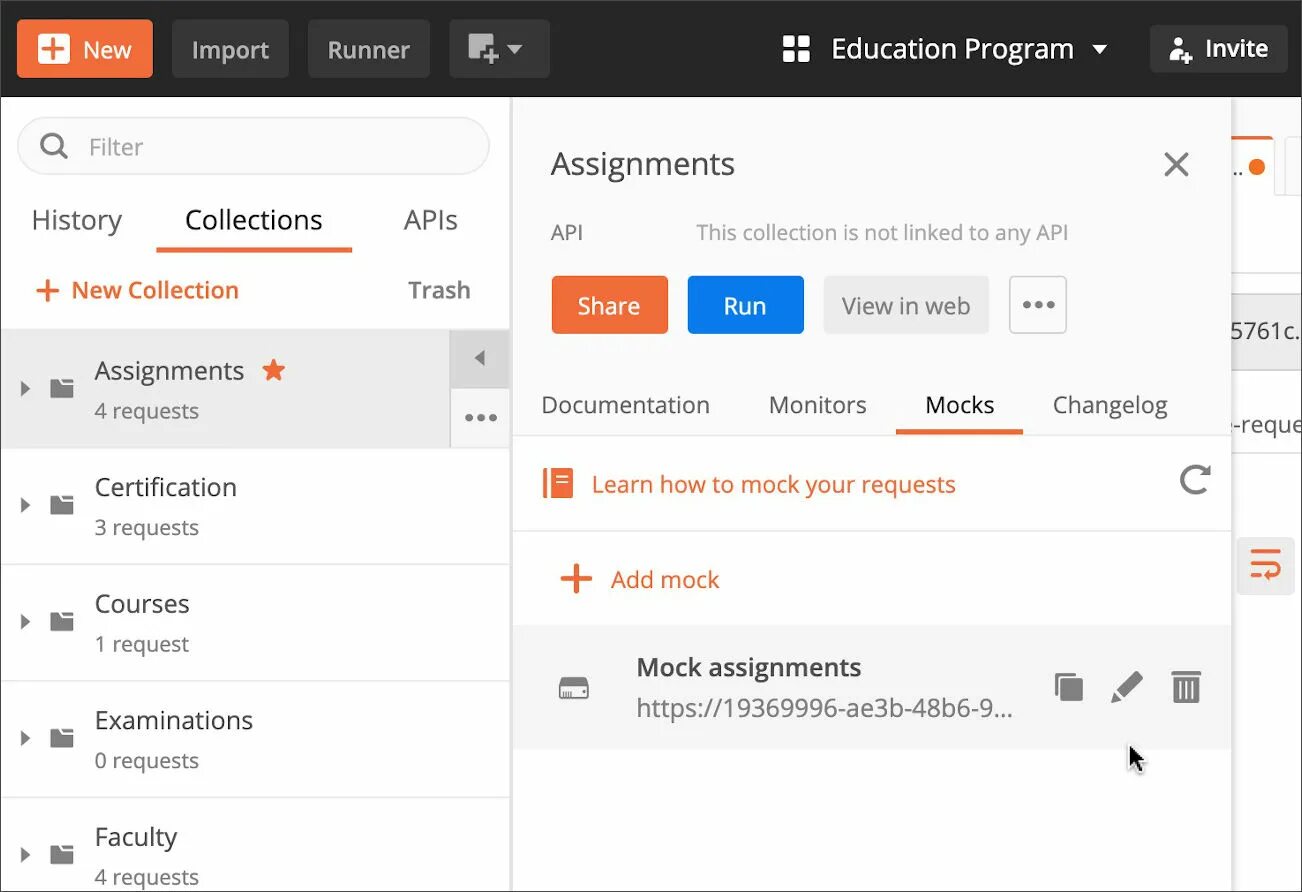
Task: Click the blue Run button
Action: [x=745, y=305]
